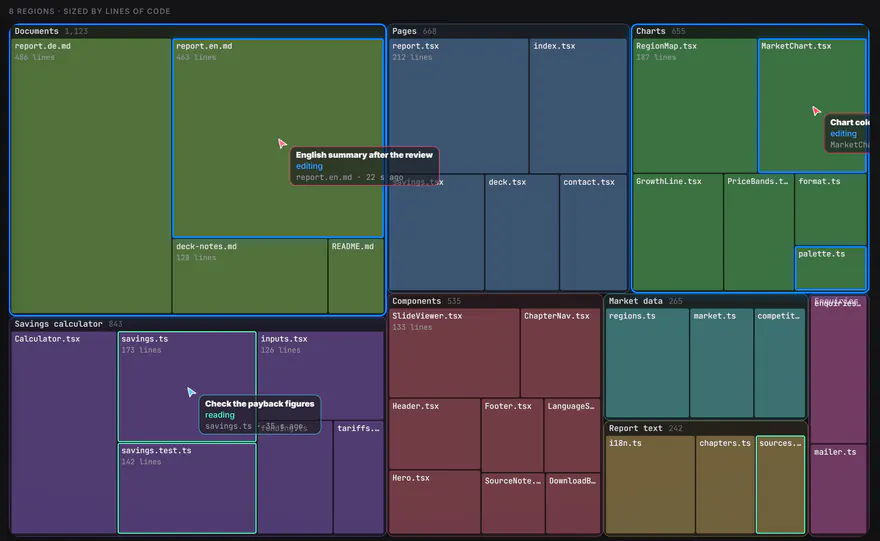Click the "Chart col…" activity card near MarketChart.tsx
The width and height of the screenshot is (880, 541).
[x=847, y=133]
